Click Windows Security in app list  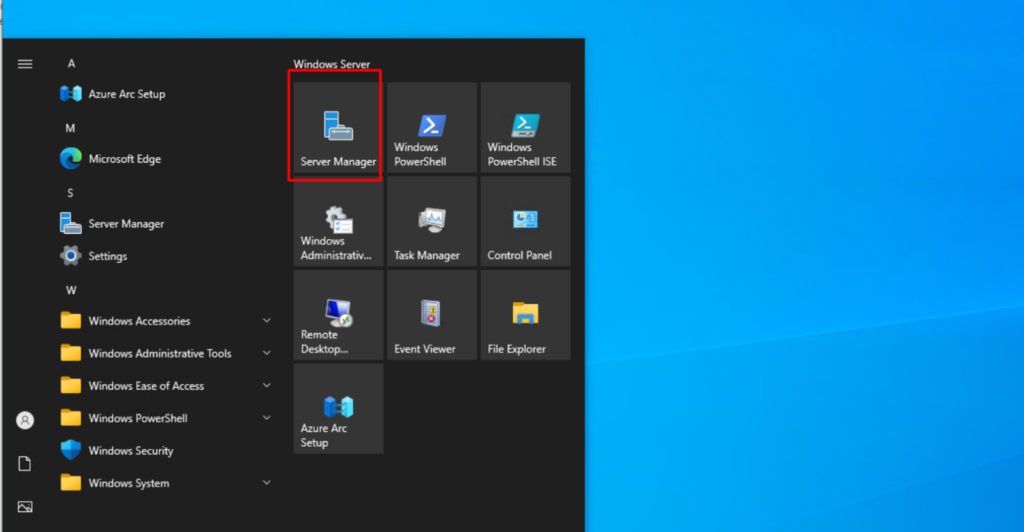[130, 451]
